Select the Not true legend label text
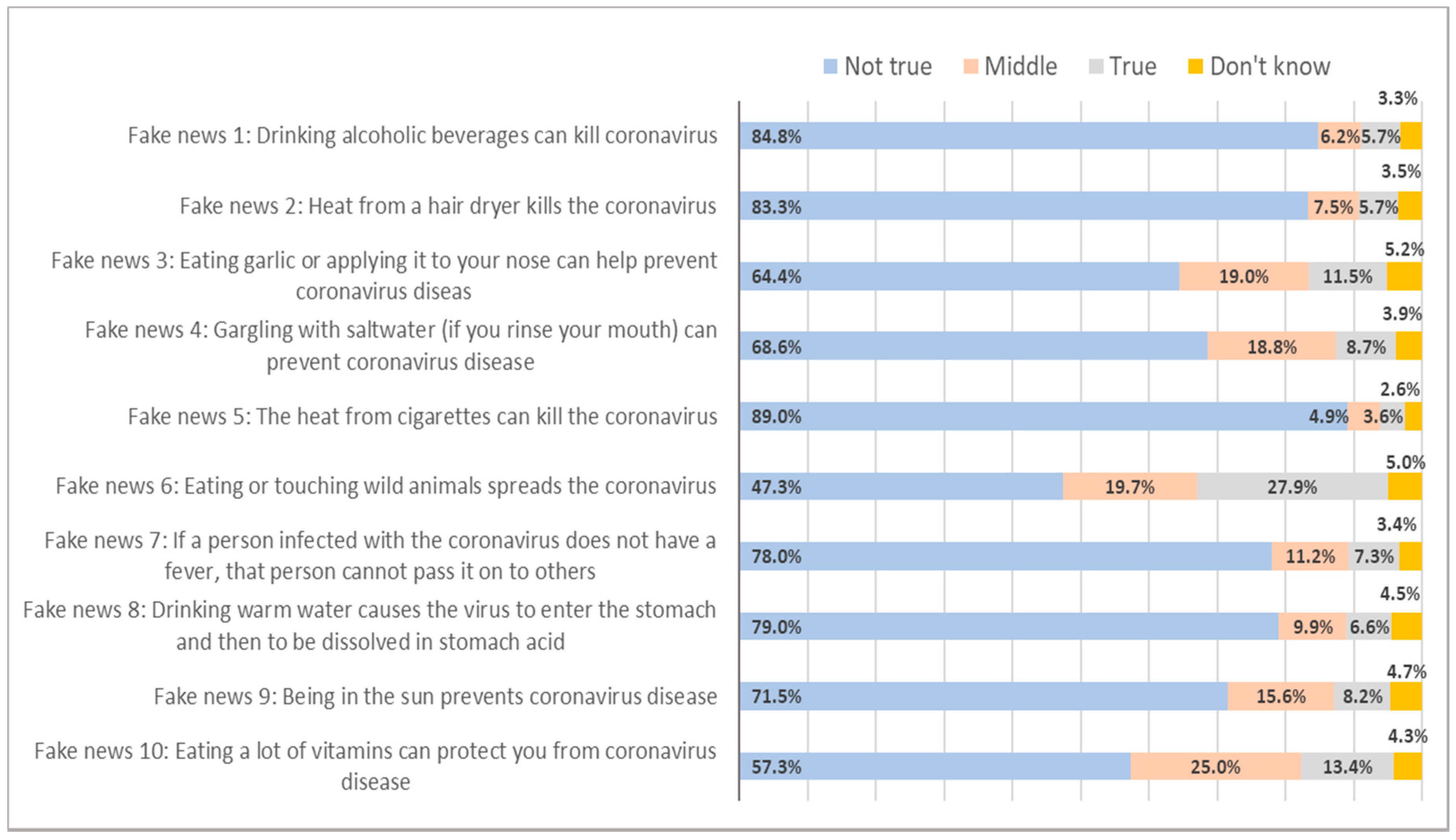 [x=888, y=67]
